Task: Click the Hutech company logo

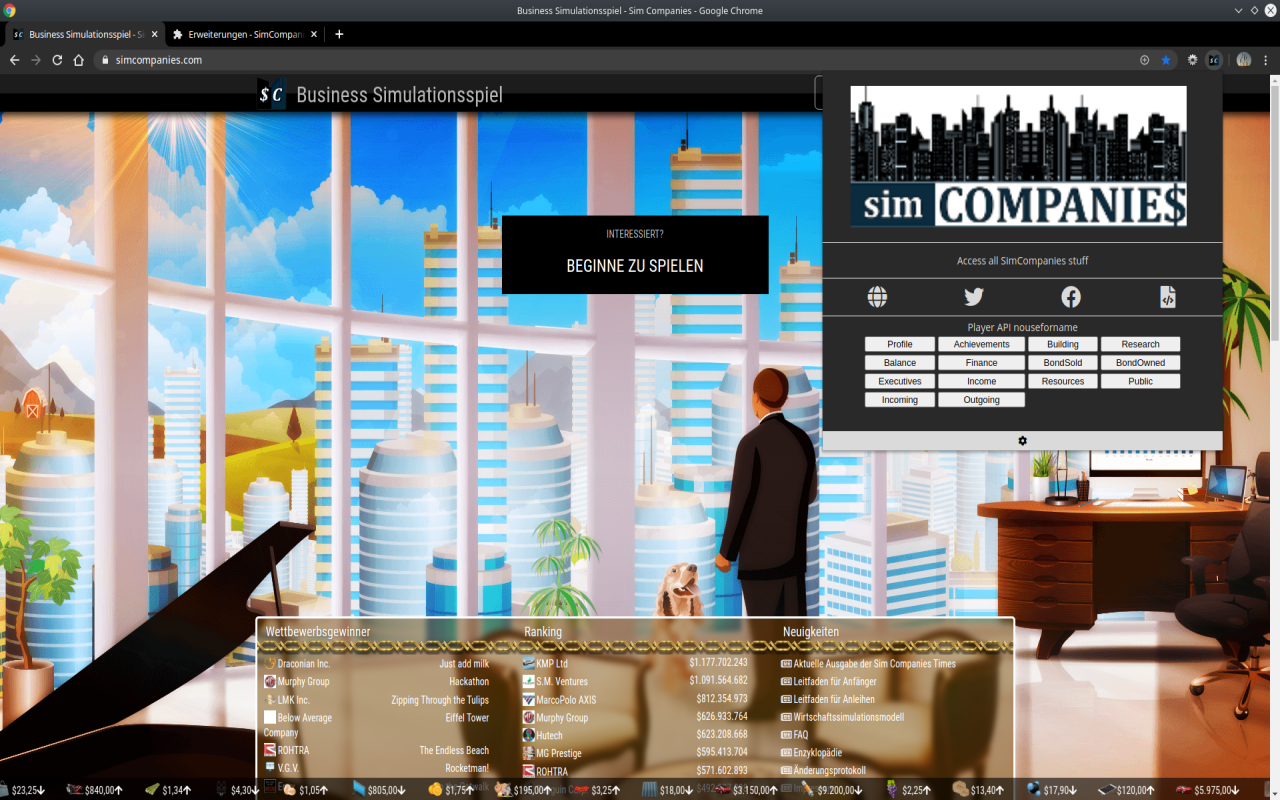Action: pos(528,735)
